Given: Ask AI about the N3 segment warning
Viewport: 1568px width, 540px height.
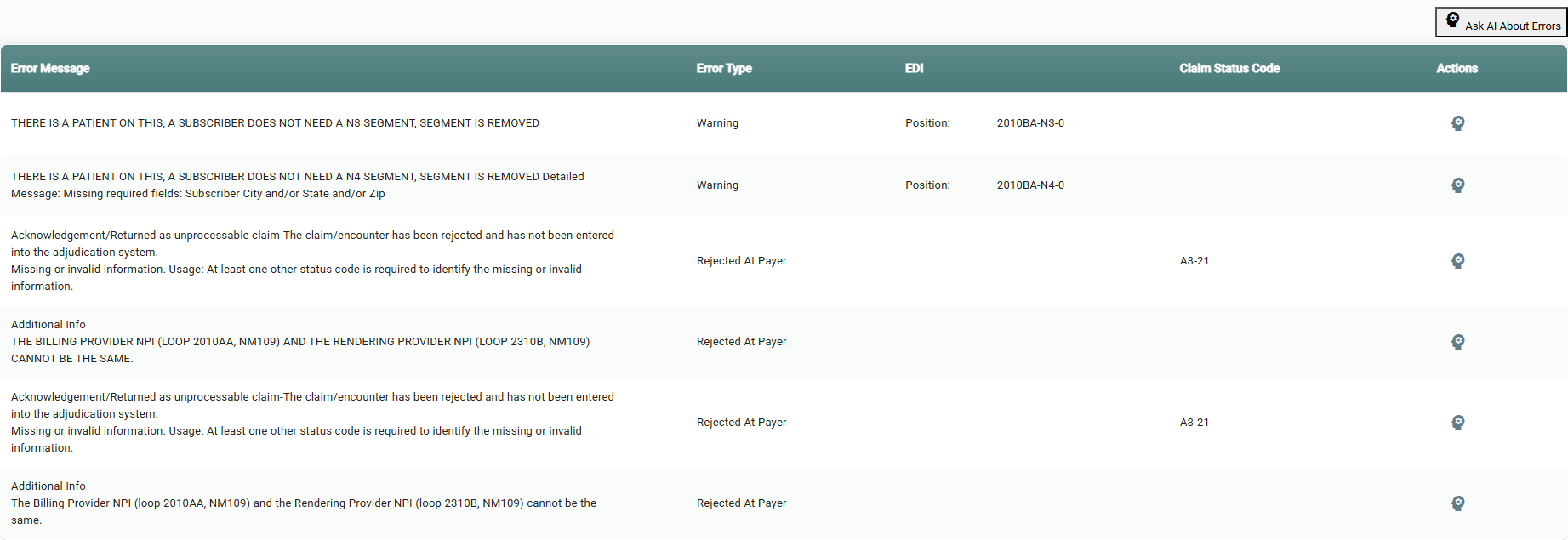Looking at the screenshot, I should tap(1457, 123).
